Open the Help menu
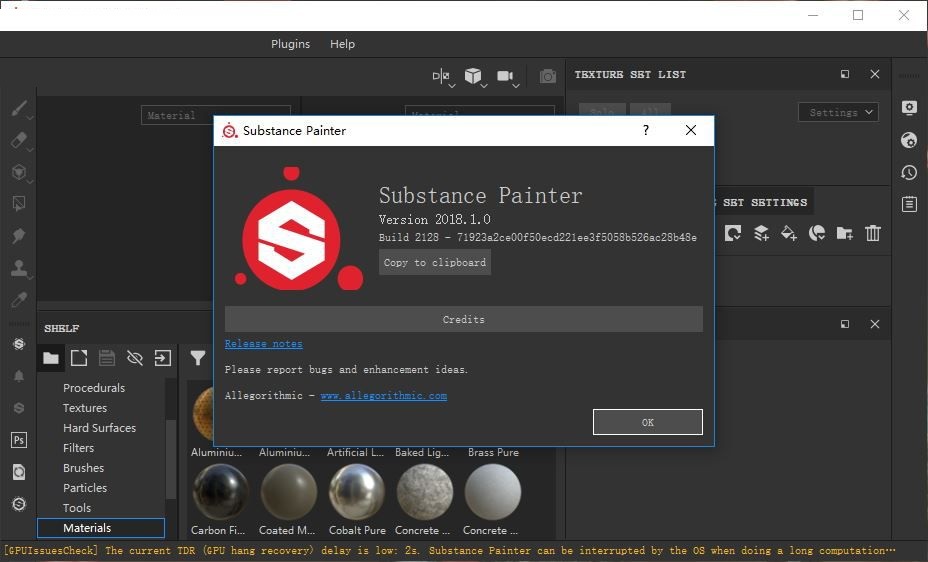The height and width of the screenshot is (562, 928). (x=342, y=44)
